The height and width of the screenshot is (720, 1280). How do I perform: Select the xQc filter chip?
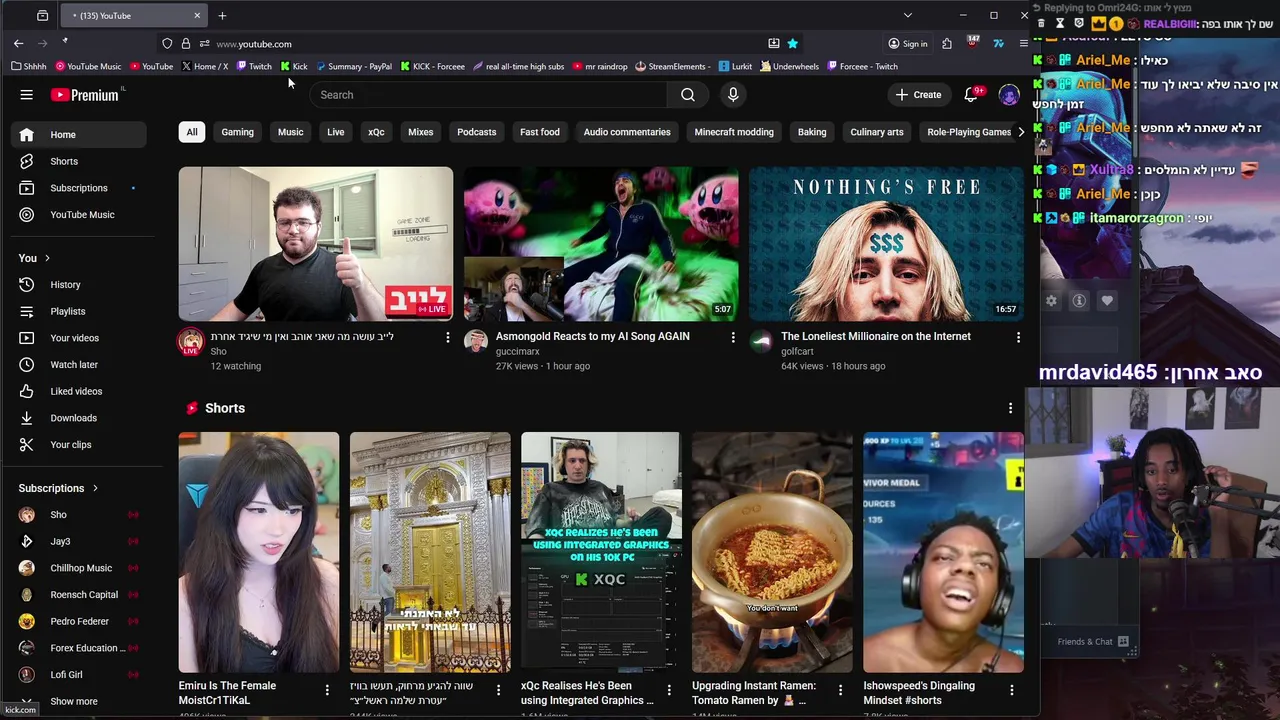[376, 132]
